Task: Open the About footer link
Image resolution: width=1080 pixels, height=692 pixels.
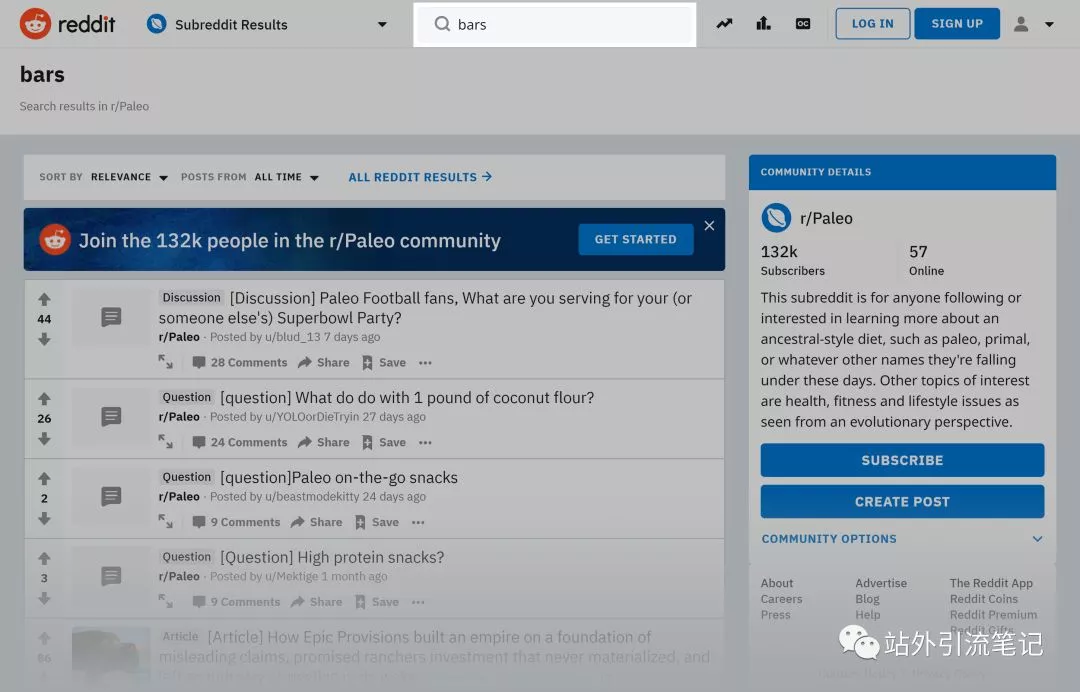Action: [x=777, y=583]
